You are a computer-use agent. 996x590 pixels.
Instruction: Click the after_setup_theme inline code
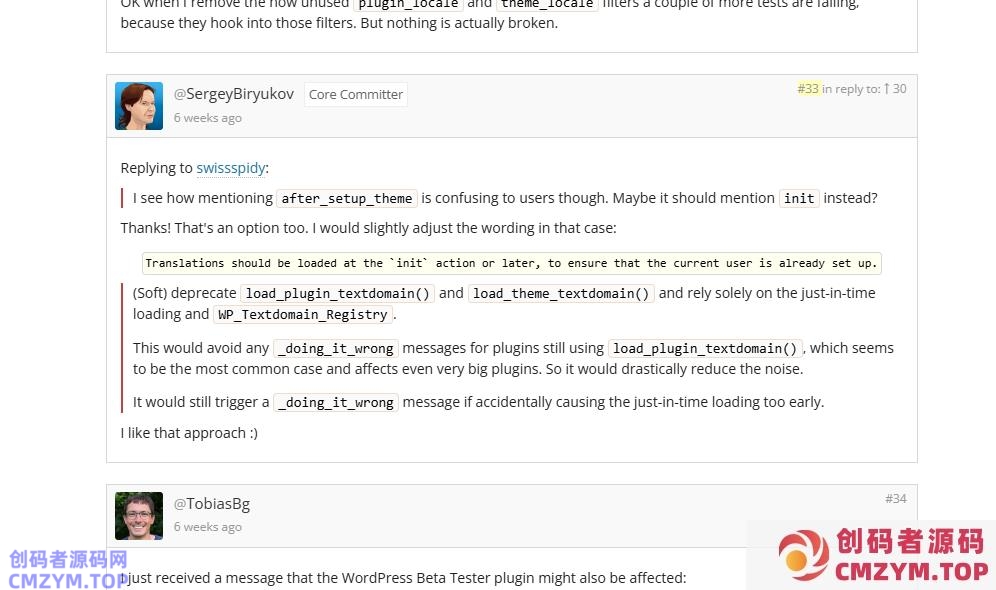[x=346, y=199]
